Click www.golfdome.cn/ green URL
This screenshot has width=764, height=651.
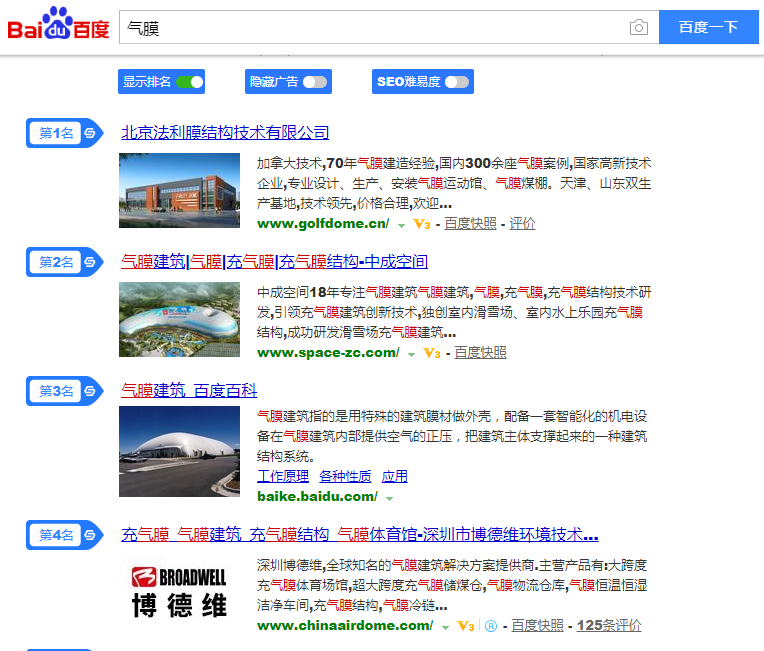[x=323, y=224]
